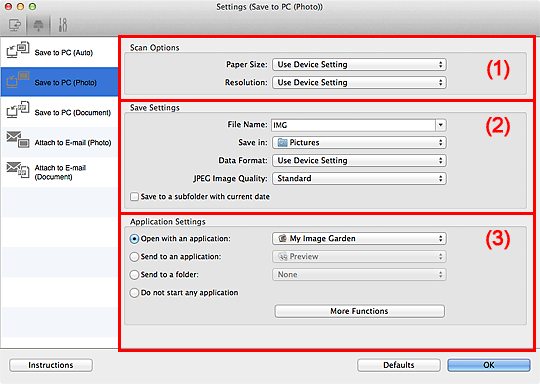
Task: Open the Data Format dropdown
Action: click(x=359, y=160)
